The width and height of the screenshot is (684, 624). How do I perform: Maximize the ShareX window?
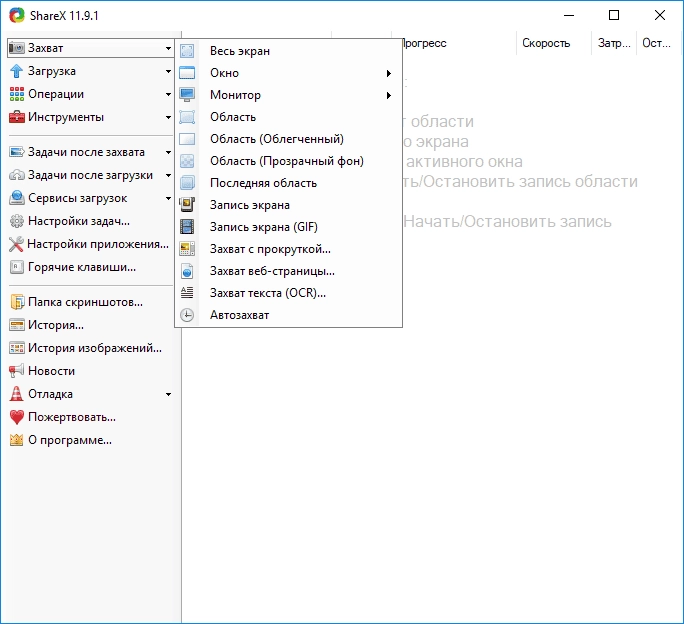(x=614, y=15)
